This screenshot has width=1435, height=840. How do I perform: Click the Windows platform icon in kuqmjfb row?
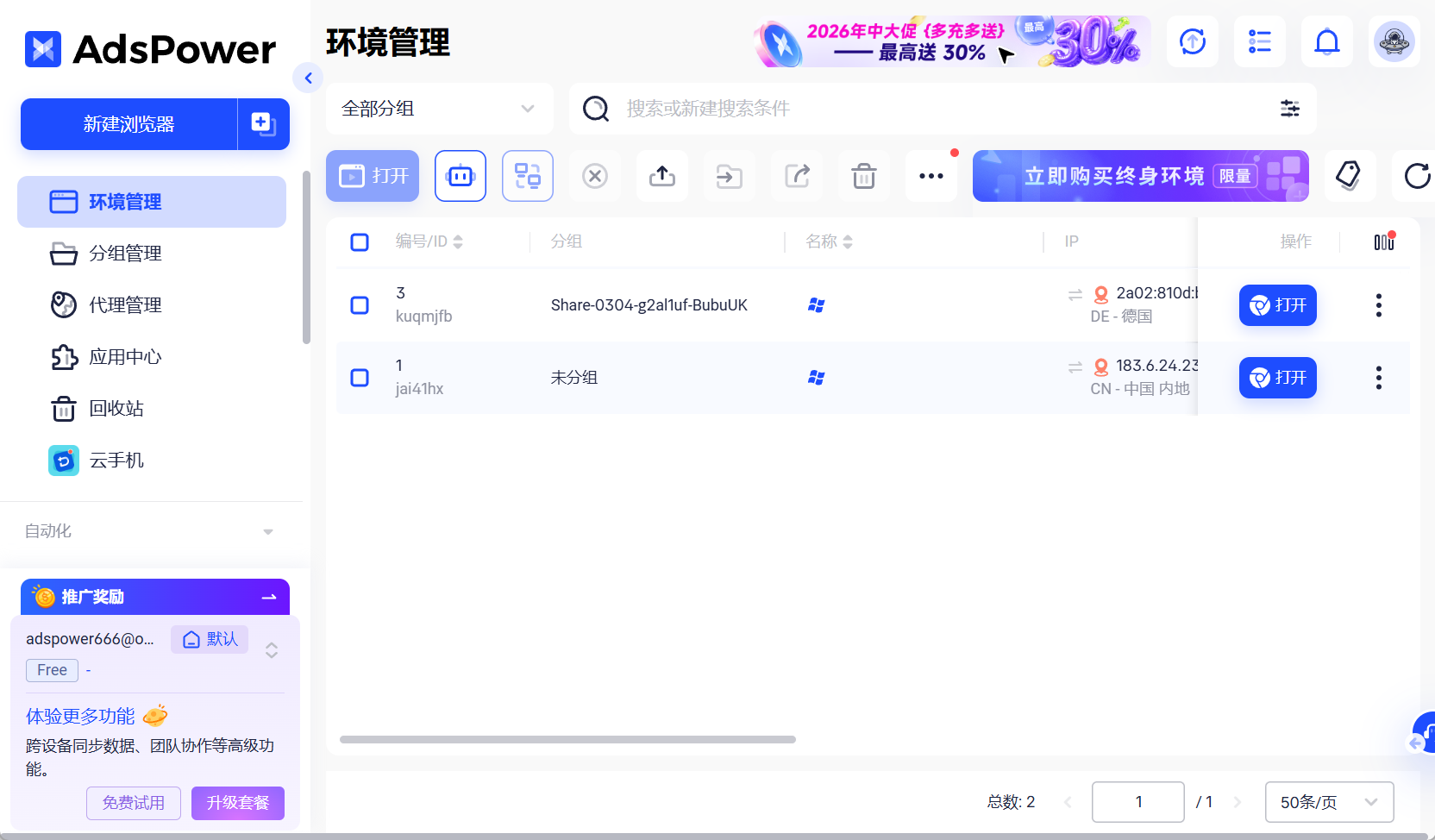817,305
